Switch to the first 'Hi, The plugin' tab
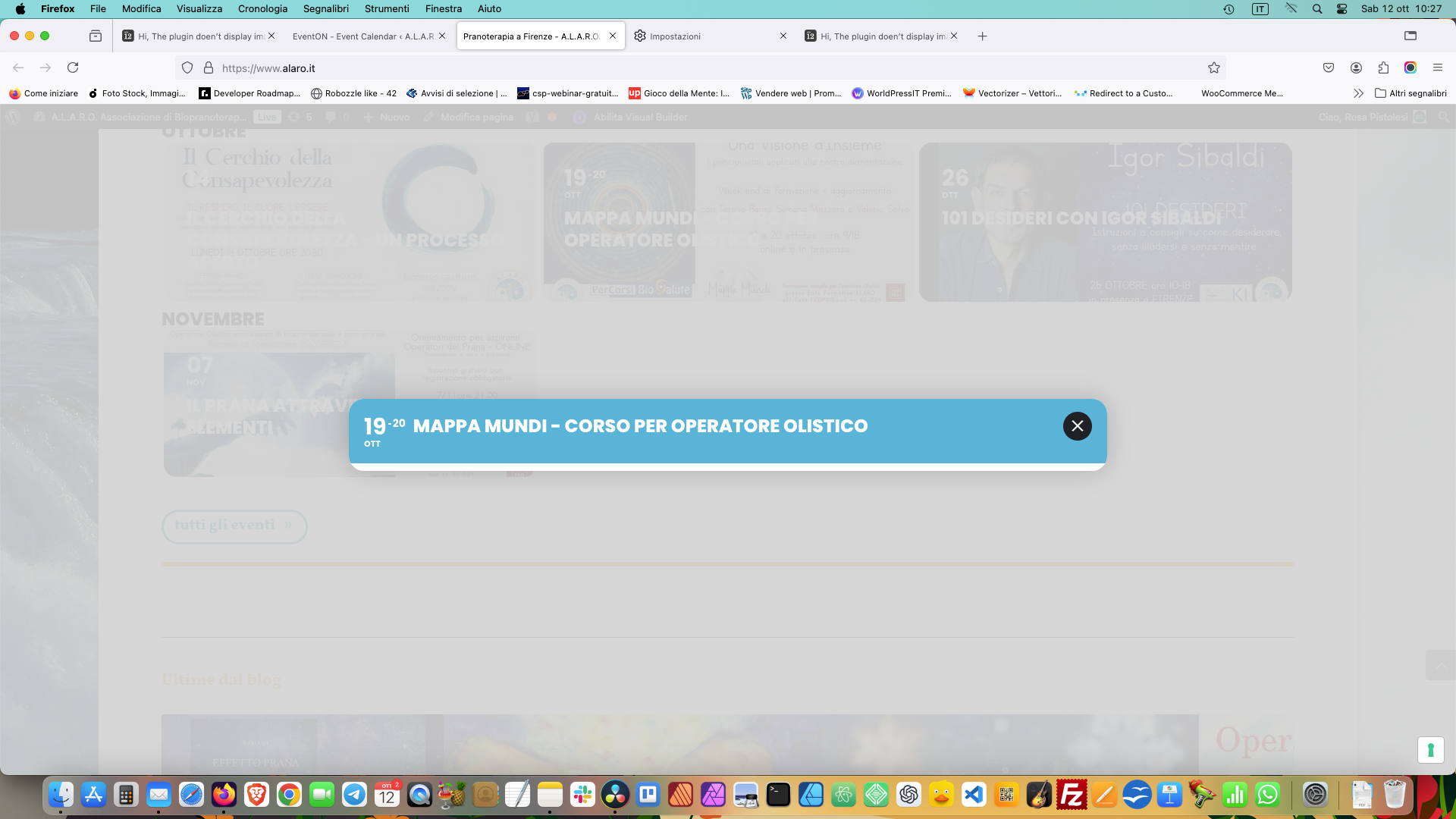The image size is (1456, 819). (x=199, y=36)
